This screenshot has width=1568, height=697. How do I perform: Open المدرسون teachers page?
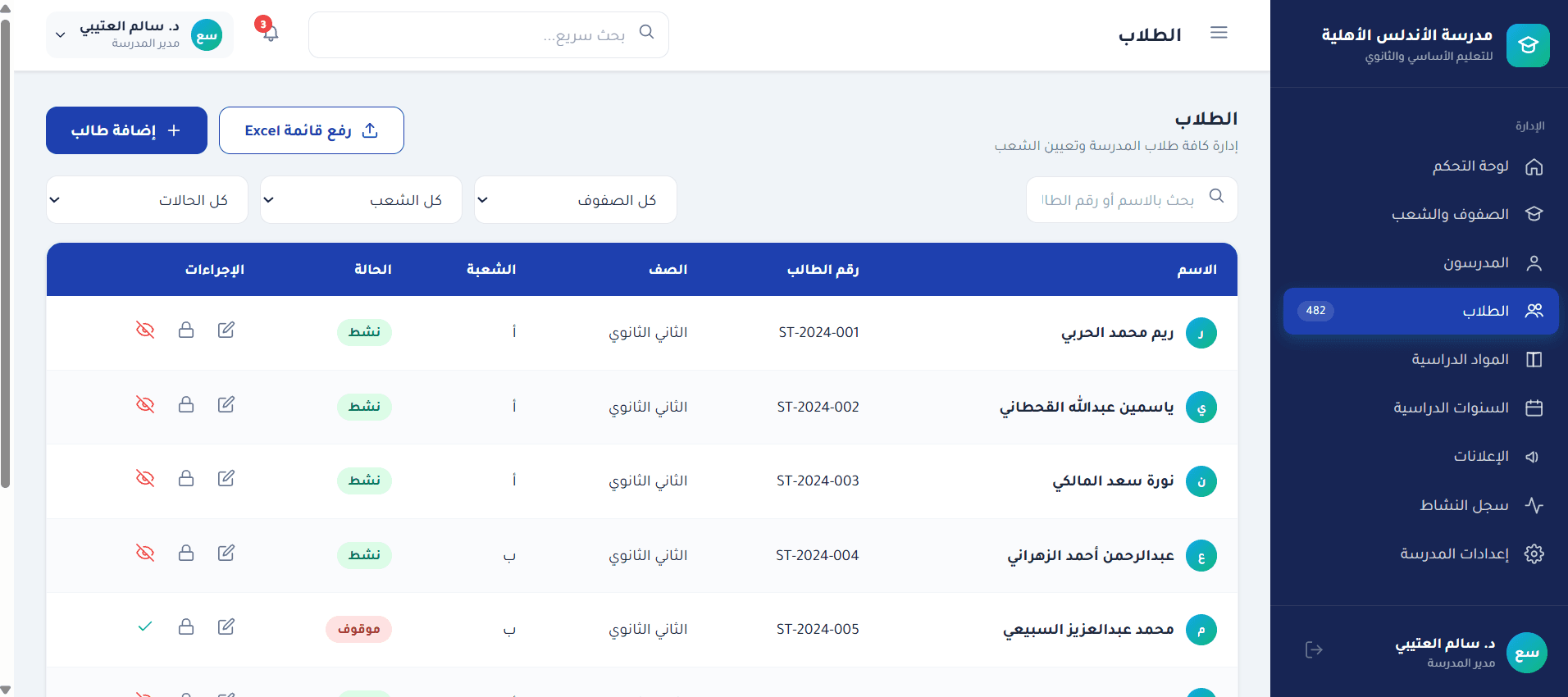pyautogui.click(x=1420, y=262)
